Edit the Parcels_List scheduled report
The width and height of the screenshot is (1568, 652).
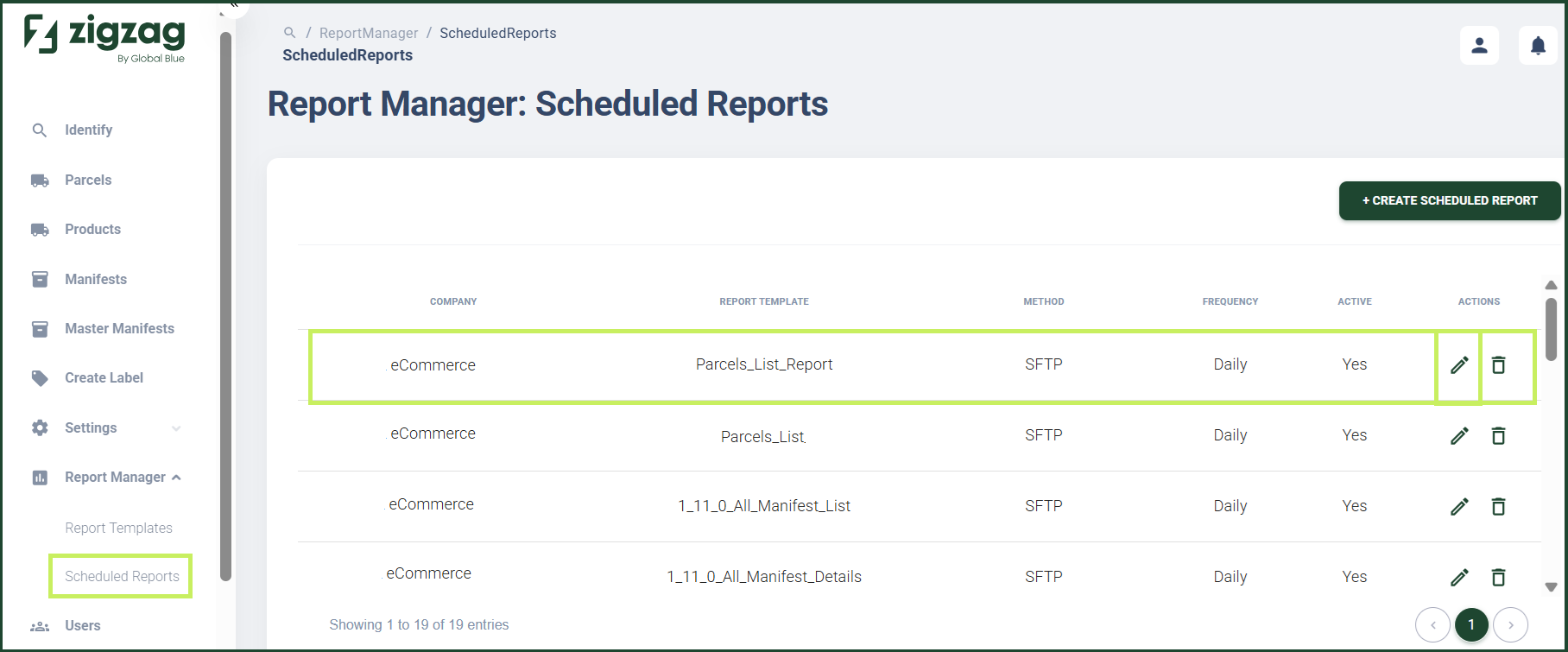1459,436
